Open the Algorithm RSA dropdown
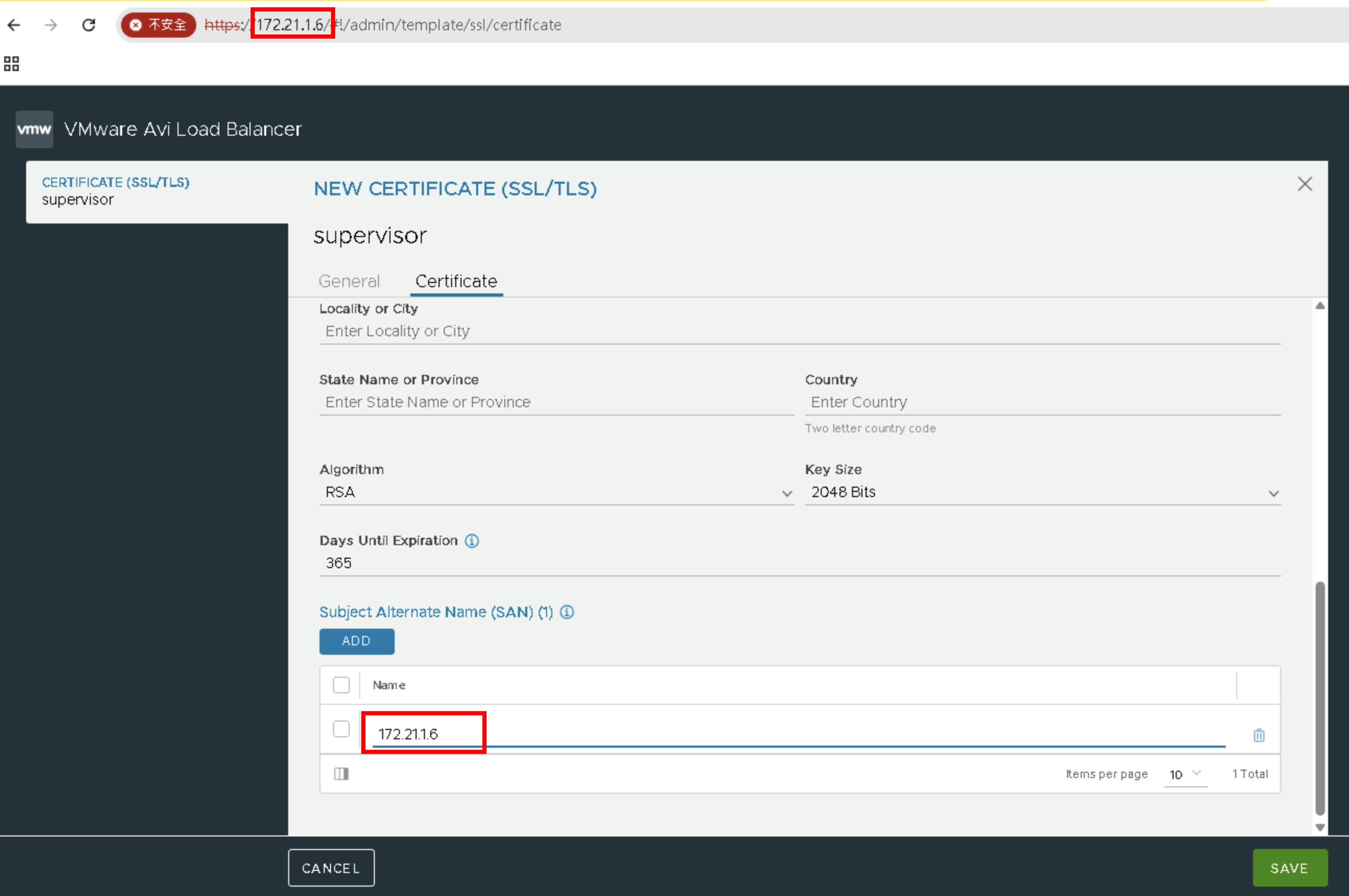This screenshot has width=1349, height=896. [x=557, y=492]
